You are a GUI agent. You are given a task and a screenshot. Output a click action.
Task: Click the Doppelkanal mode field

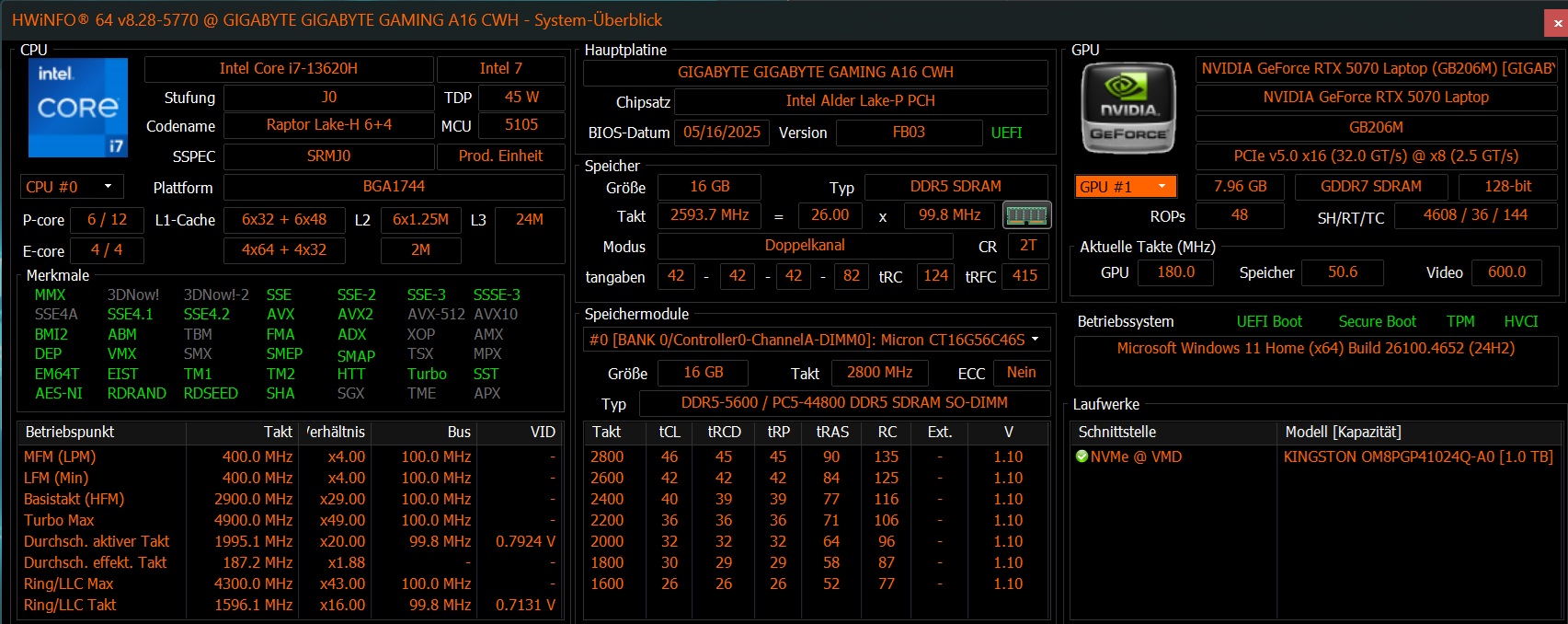[805, 246]
